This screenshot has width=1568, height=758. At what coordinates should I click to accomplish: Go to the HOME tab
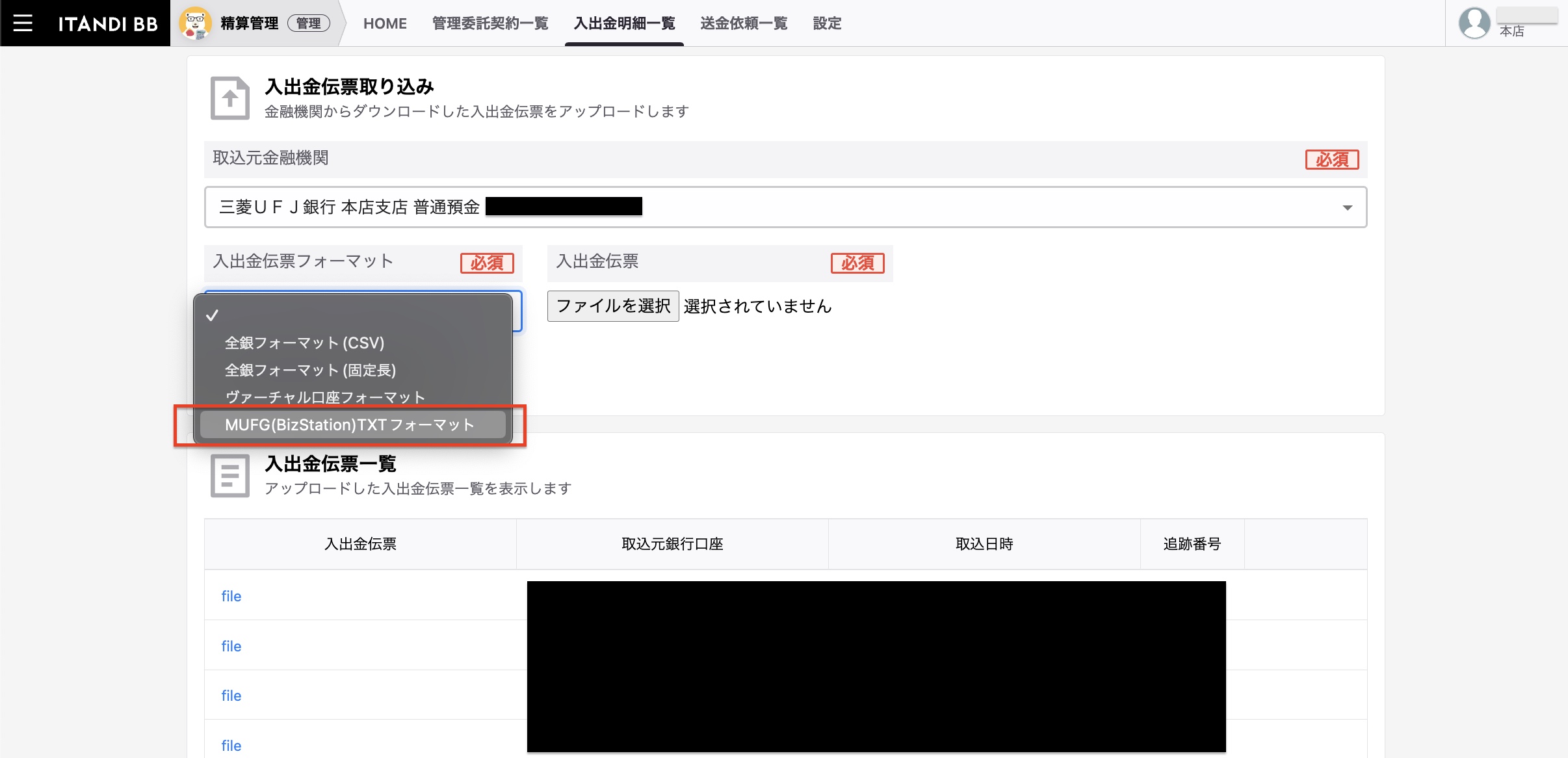coord(385,23)
